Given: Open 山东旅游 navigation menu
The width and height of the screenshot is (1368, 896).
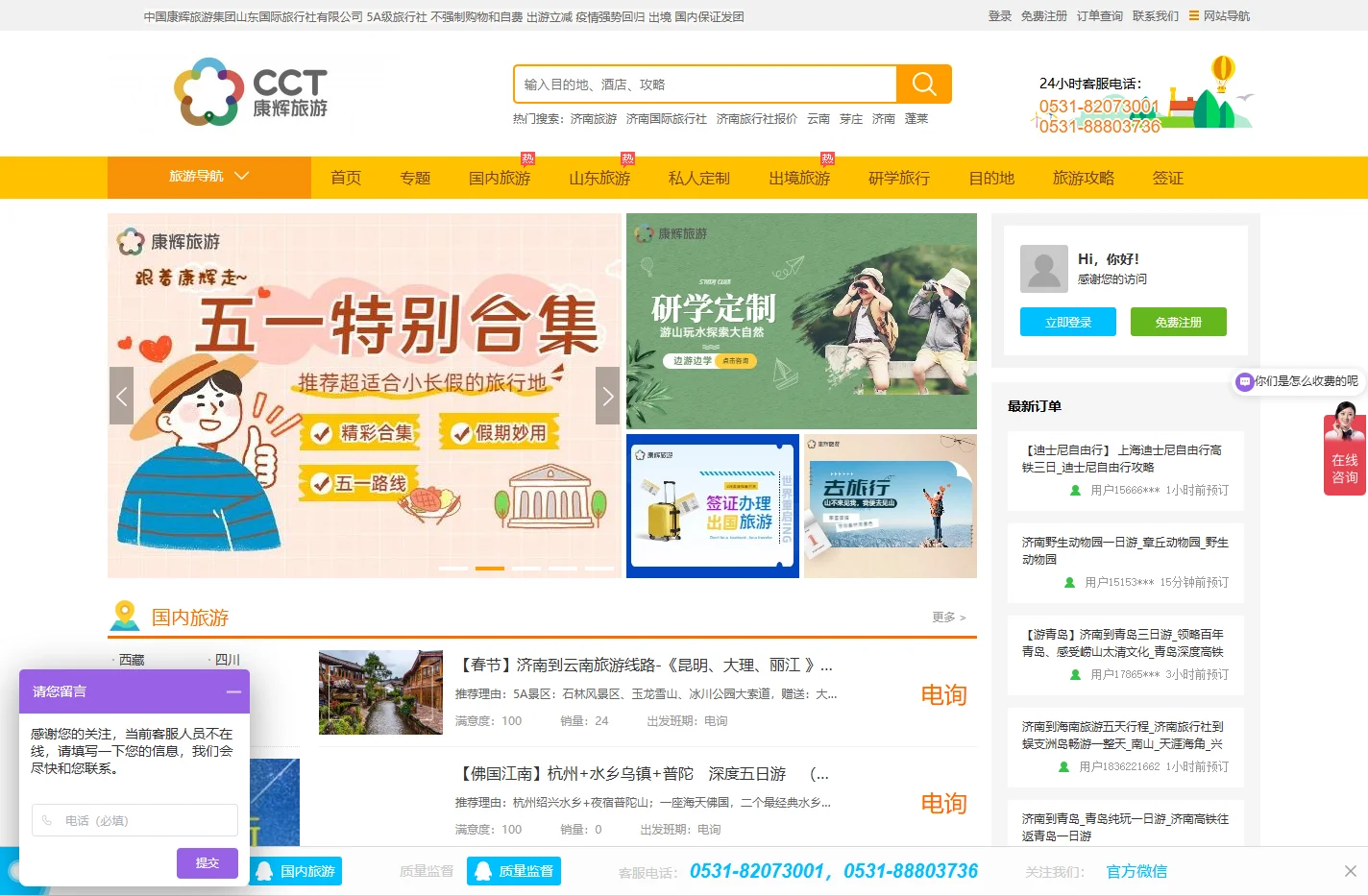Looking at the screenshot, I should tap(599, 178).
